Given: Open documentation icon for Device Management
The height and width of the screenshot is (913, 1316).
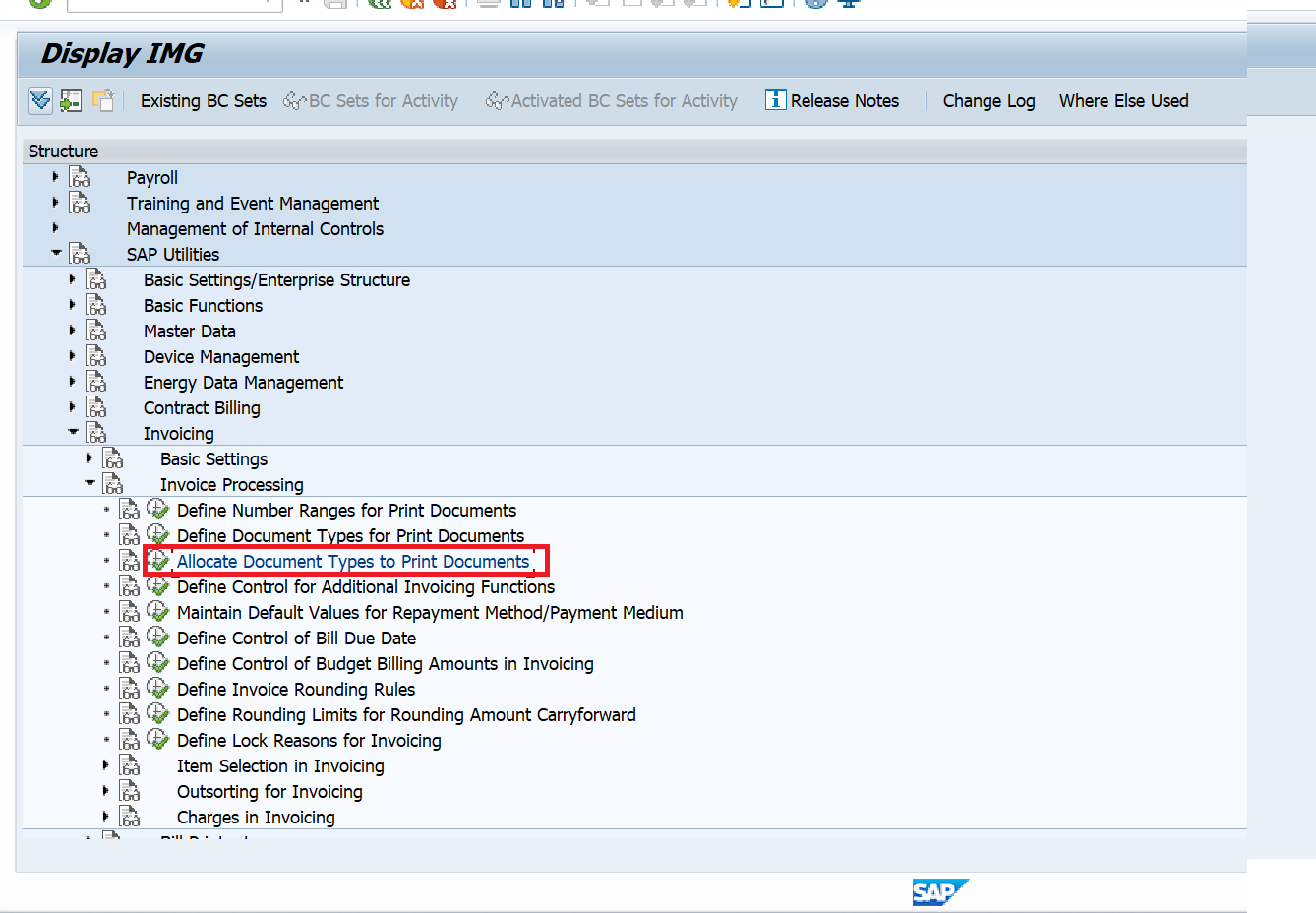Looking at the screenshot, I should point(96,356).
